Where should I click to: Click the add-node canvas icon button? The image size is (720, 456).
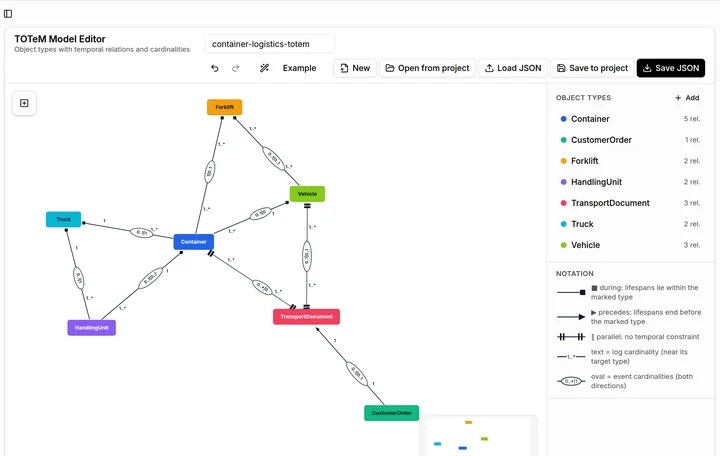click(24, 103)
